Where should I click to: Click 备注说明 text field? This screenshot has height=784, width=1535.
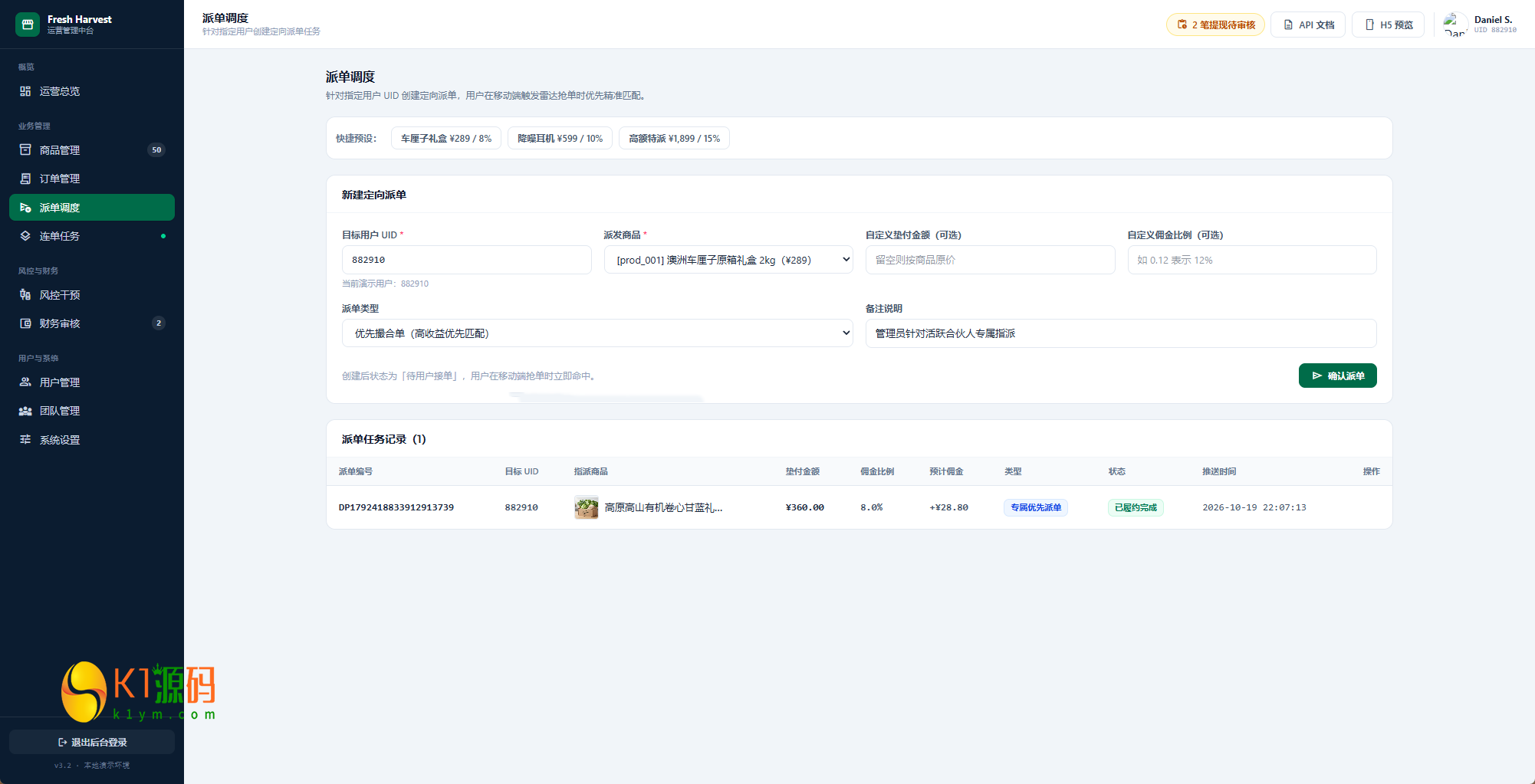pyautogui.click(x=1121, y=333)
